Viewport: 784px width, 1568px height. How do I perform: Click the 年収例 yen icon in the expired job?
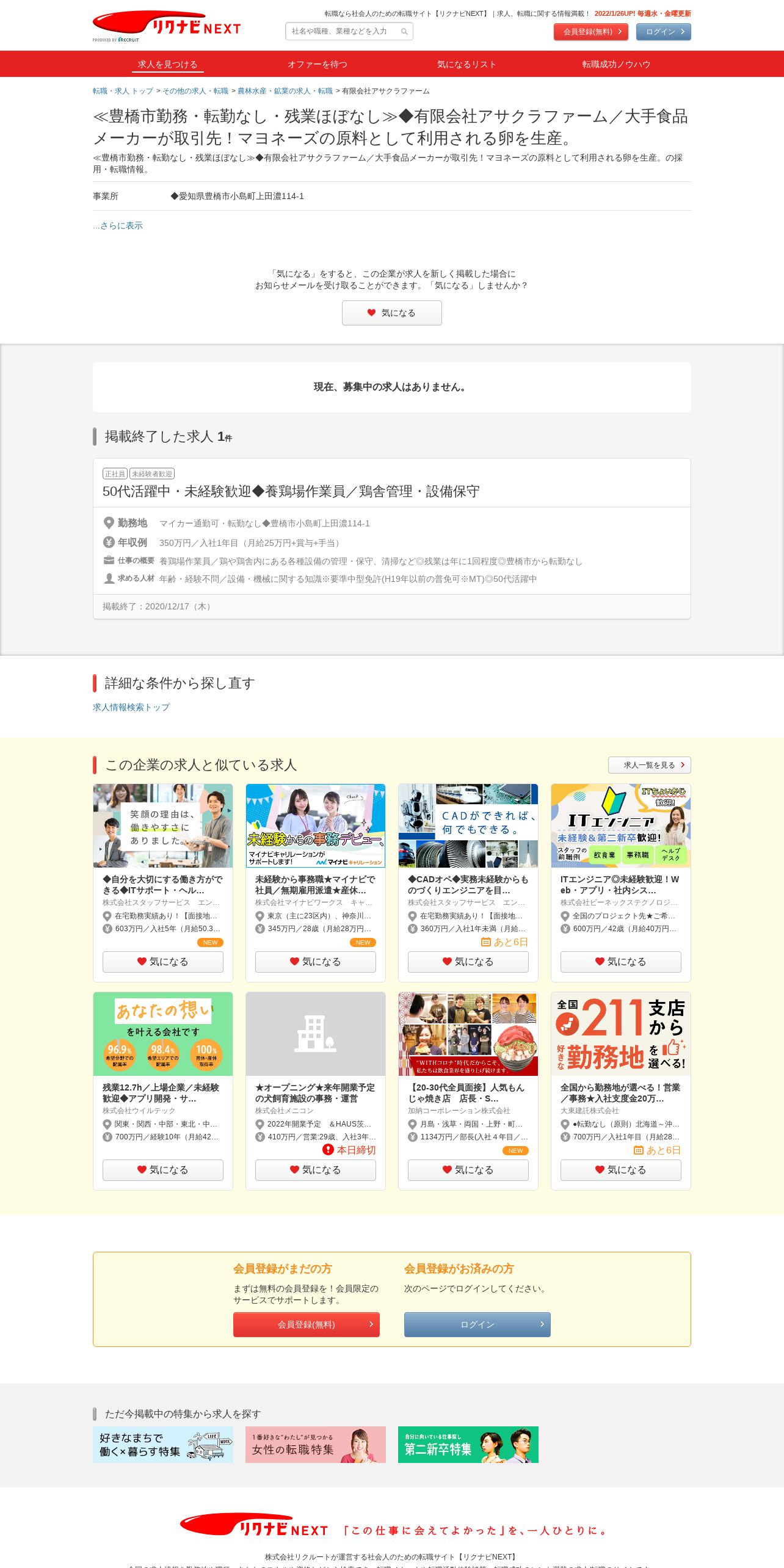pyautogui.click(x=109, y=542)
